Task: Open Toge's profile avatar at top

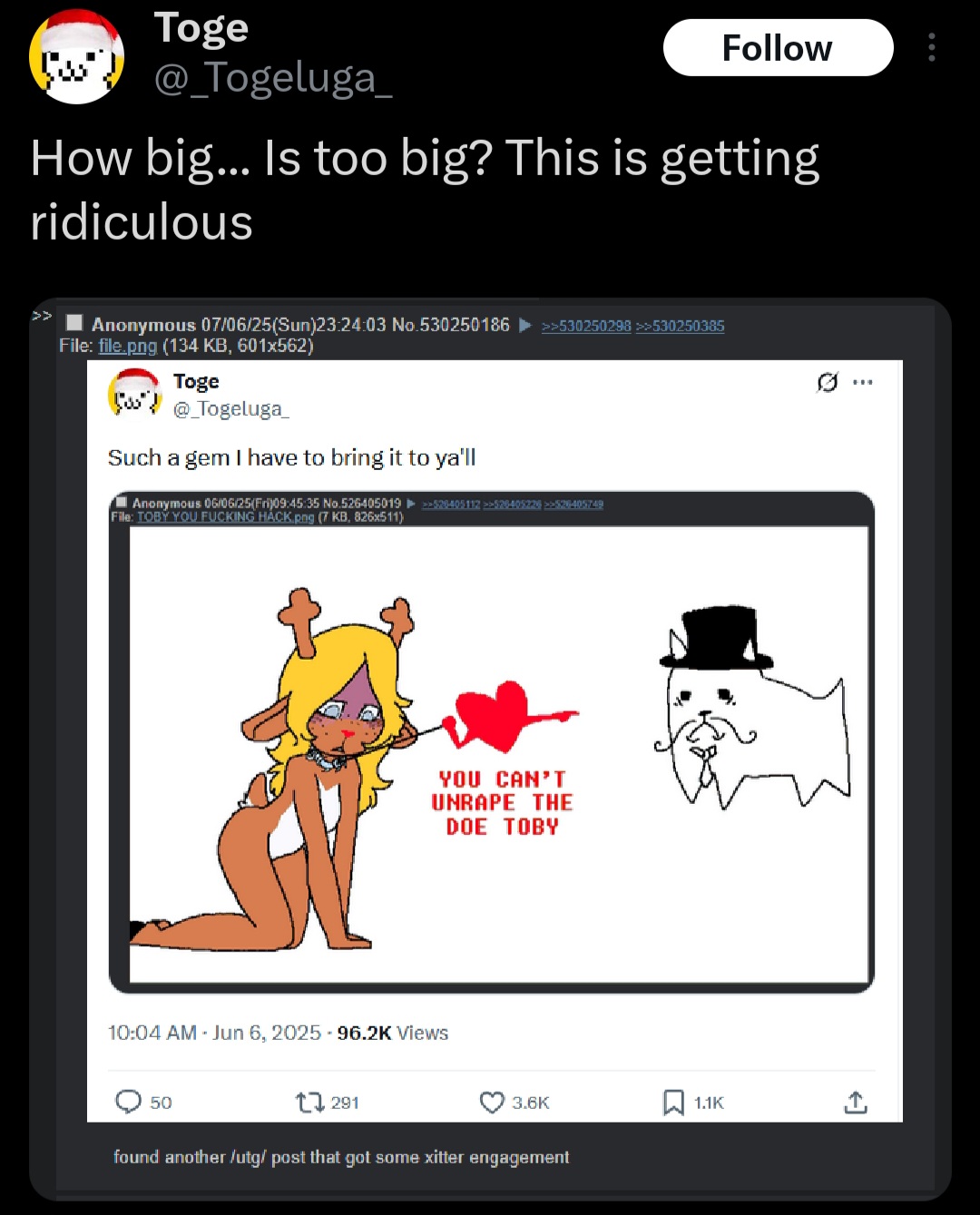Action: click(x=76, y=56)
